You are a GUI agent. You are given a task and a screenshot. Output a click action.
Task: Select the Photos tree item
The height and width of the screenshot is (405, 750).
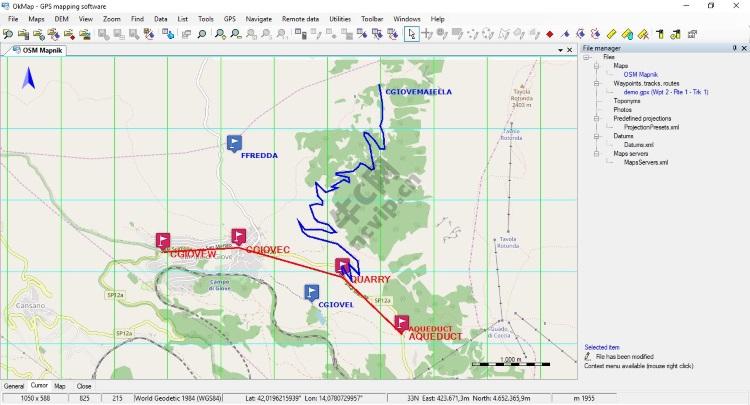click(622, 110)
